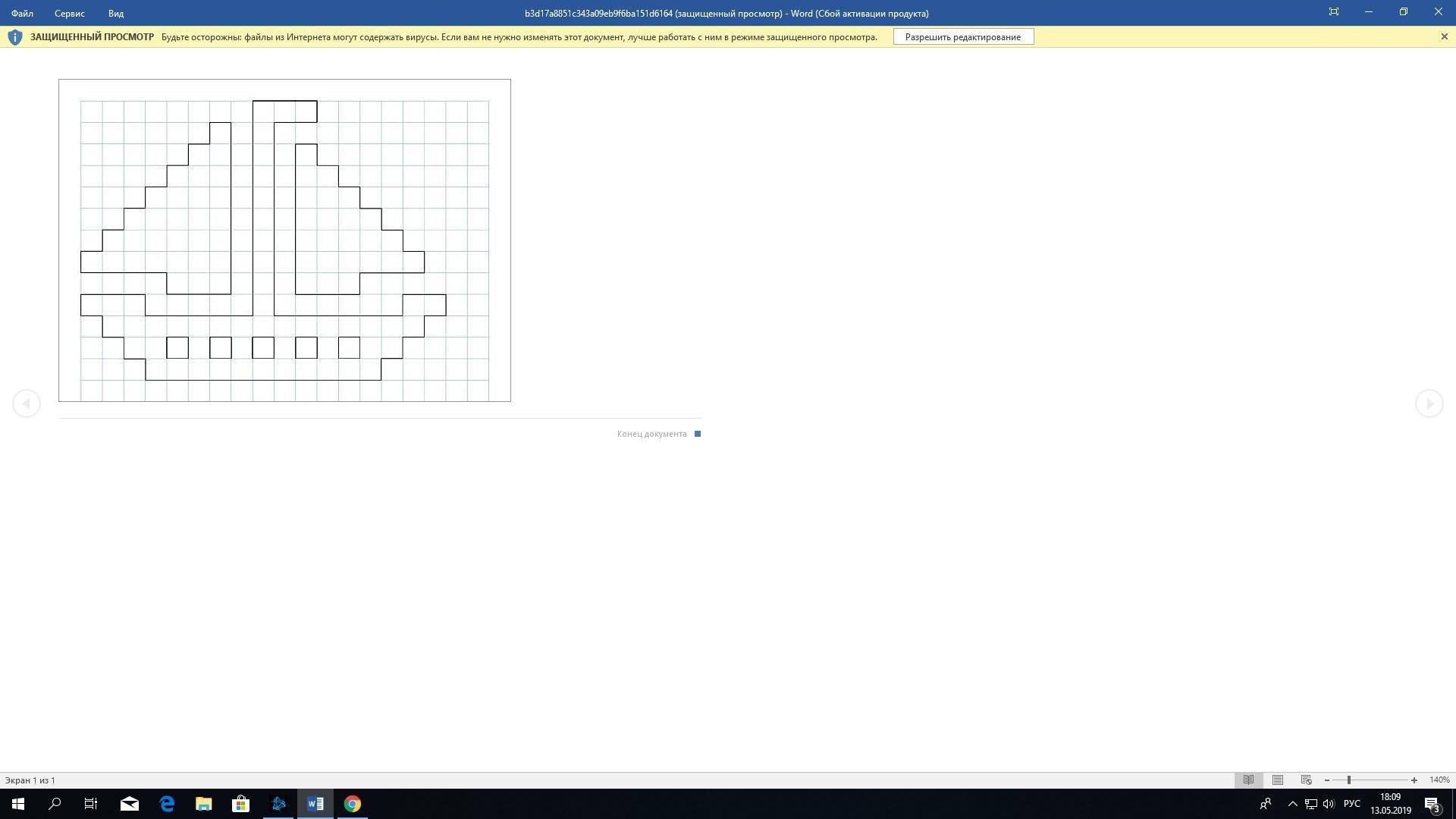Viewport: 1456px width, 819px height.
Task: Switch to Web Layout view icon
Action: [x=1306, y=780]
